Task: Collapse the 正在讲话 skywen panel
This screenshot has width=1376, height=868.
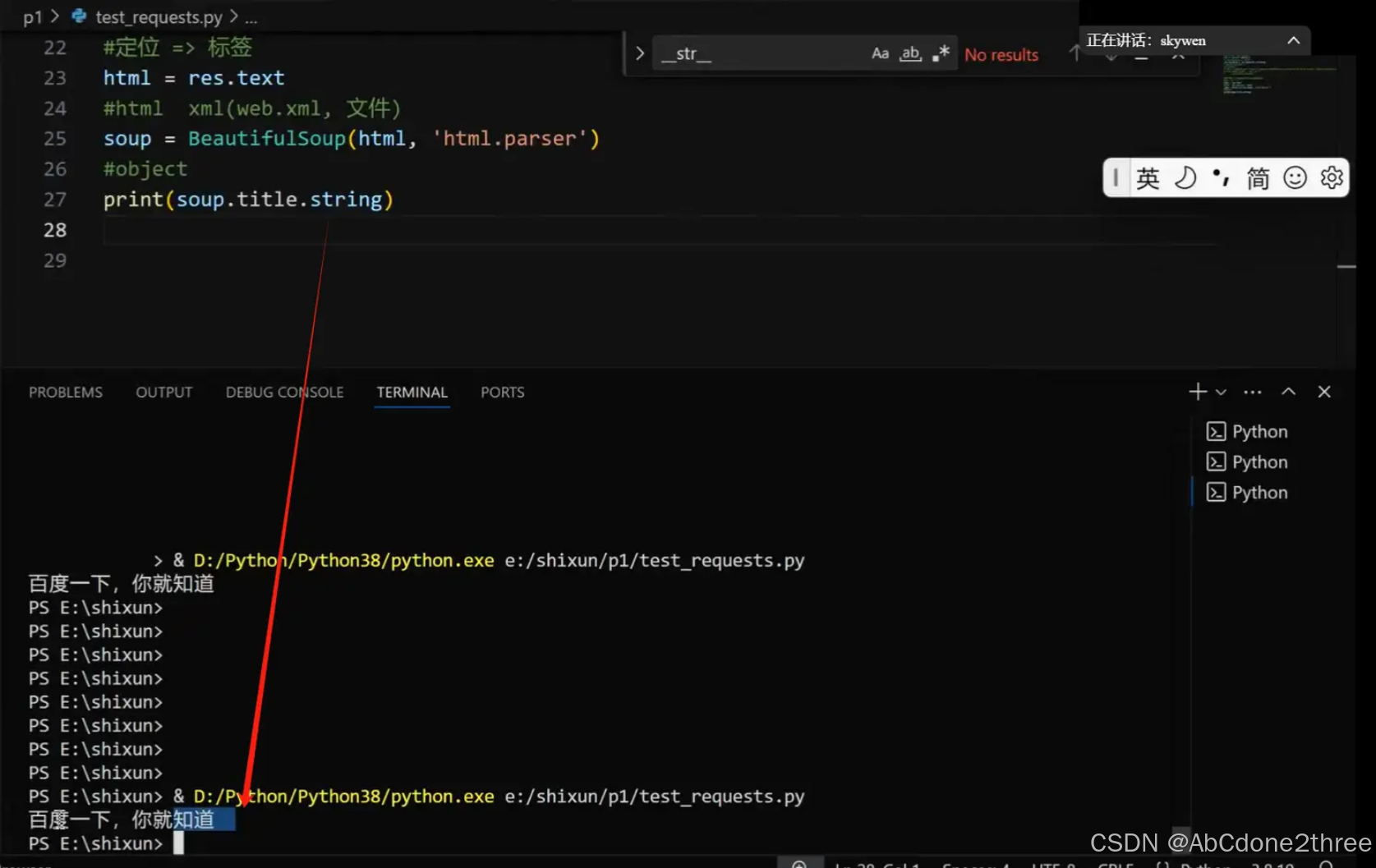Action: tap(1294, 39)
